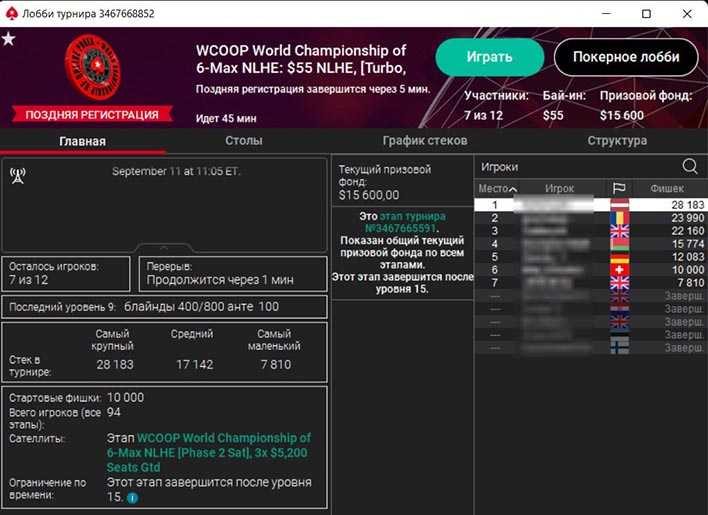Click the Самый маленький stack value

coord(275,364)
